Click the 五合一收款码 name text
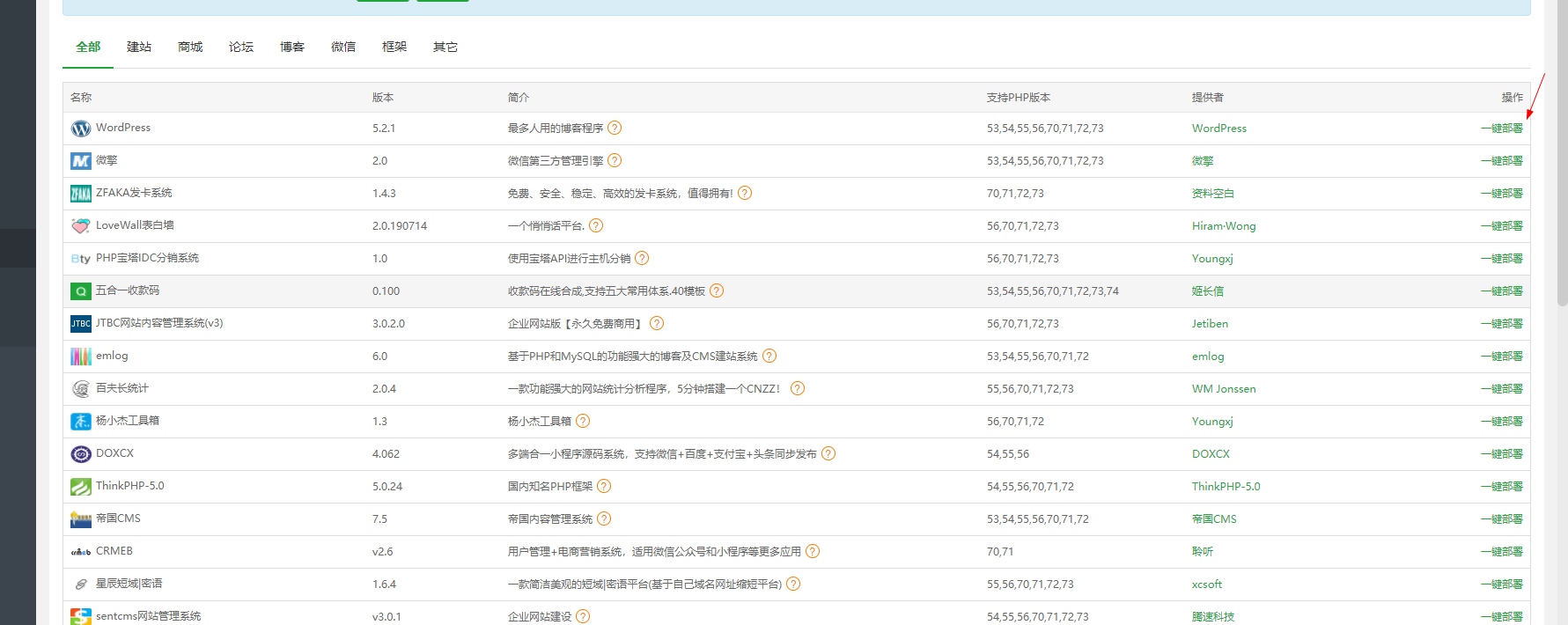 point(128,290)
